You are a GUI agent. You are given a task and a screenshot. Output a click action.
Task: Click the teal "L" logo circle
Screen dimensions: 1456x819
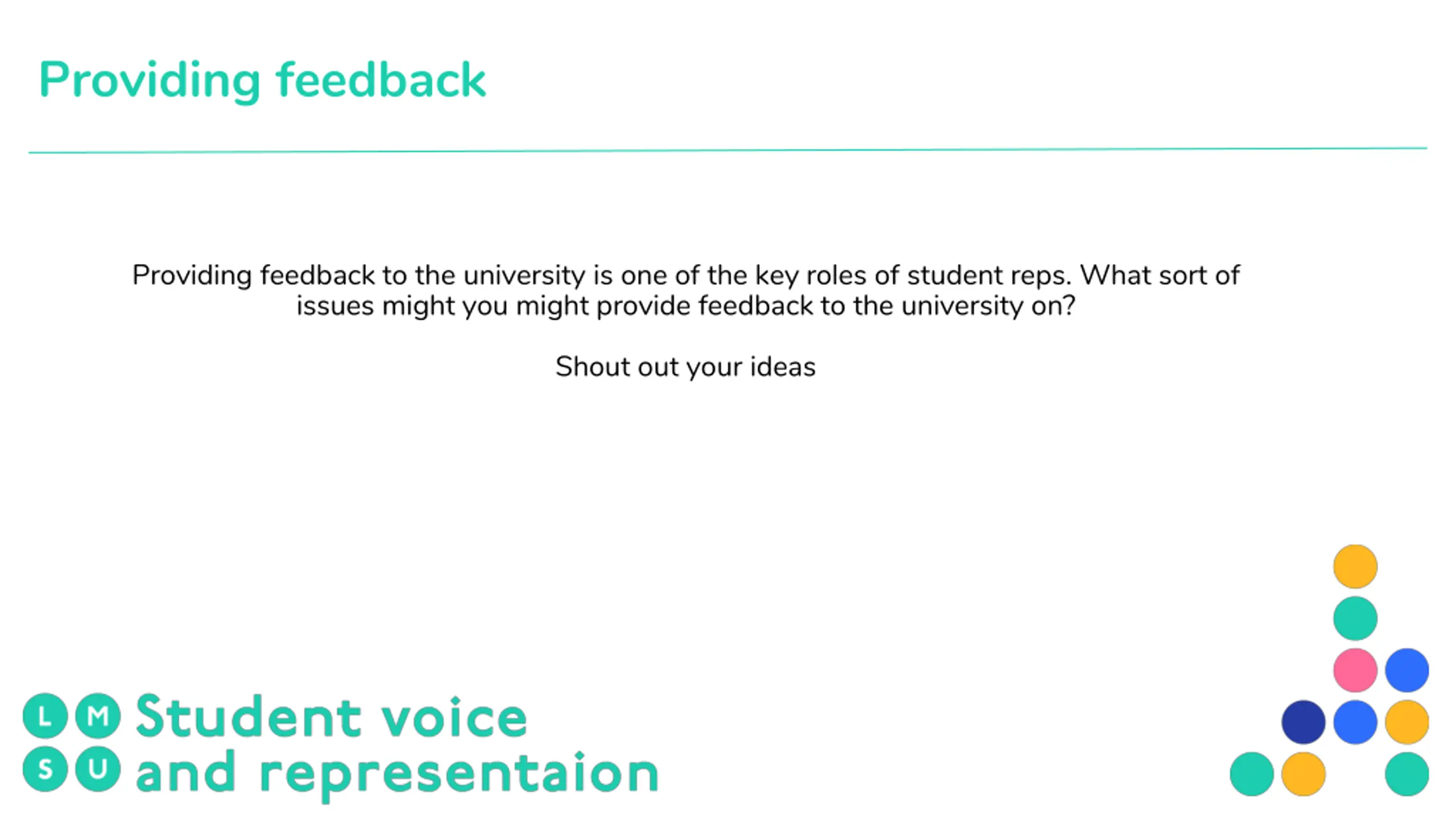[45, 716]
